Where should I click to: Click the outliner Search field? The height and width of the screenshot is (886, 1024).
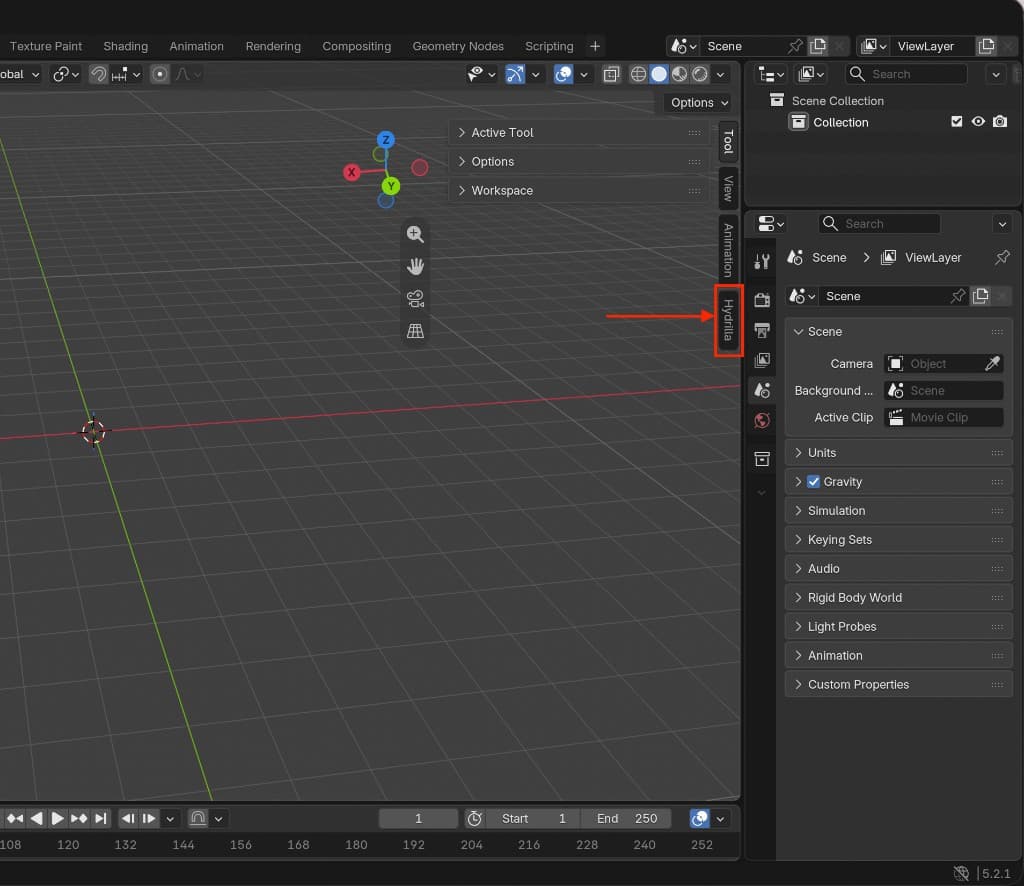906,74
